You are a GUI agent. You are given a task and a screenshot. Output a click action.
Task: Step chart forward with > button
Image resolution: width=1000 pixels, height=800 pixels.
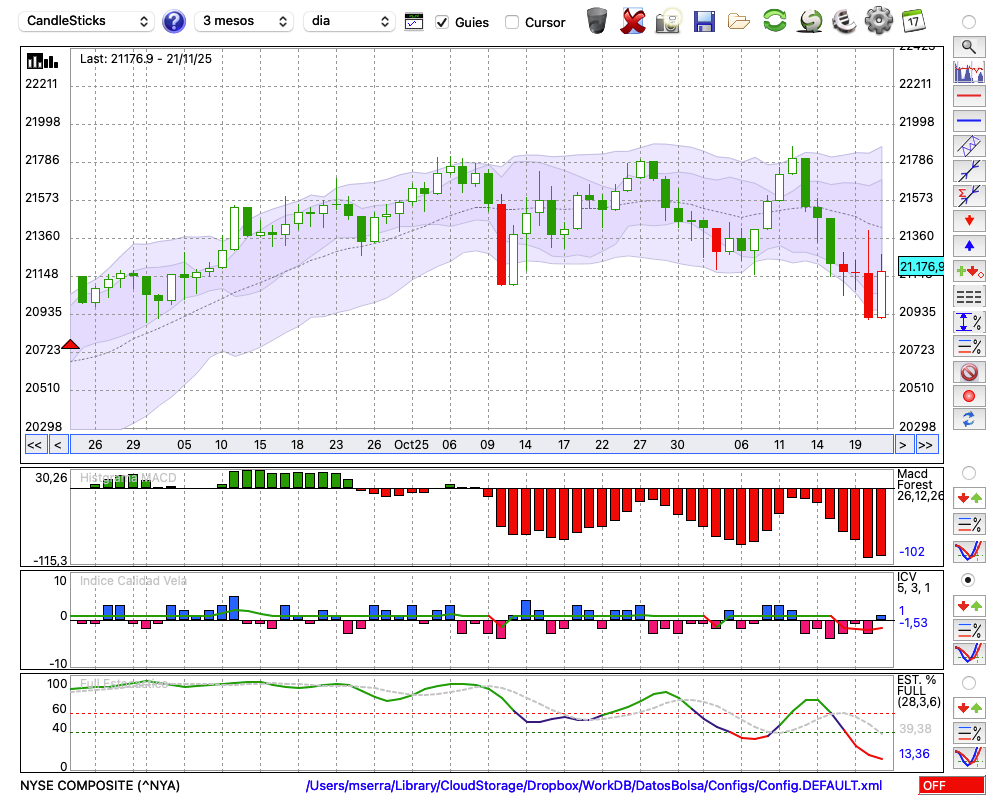pos(902,445)
